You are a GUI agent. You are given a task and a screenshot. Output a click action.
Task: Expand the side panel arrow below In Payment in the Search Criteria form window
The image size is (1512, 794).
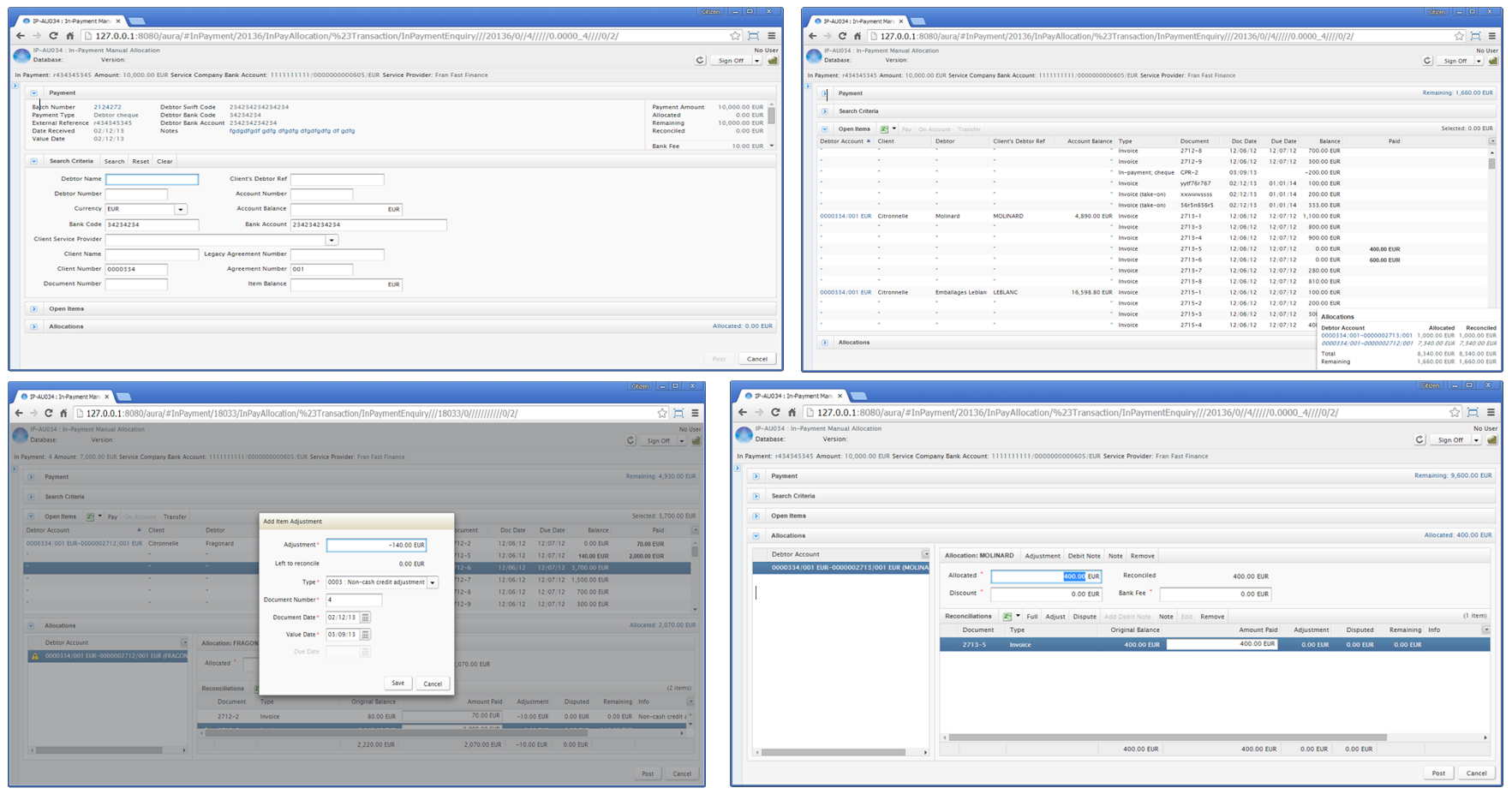coord(16,86)
